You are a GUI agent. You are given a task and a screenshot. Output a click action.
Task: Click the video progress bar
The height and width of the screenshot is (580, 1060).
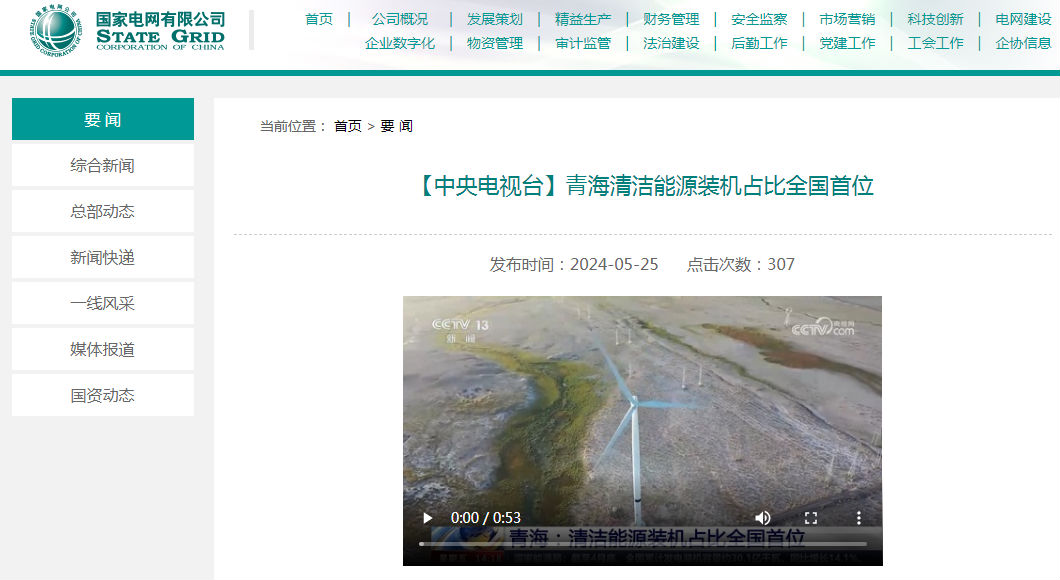click(642, 543)
